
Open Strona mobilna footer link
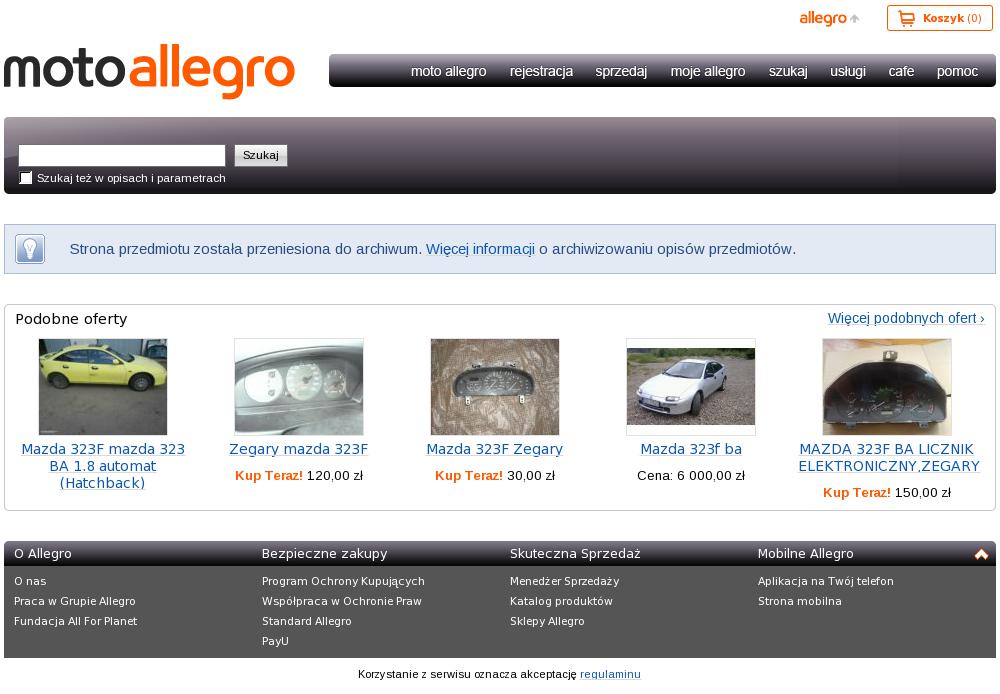click(800, 602)
